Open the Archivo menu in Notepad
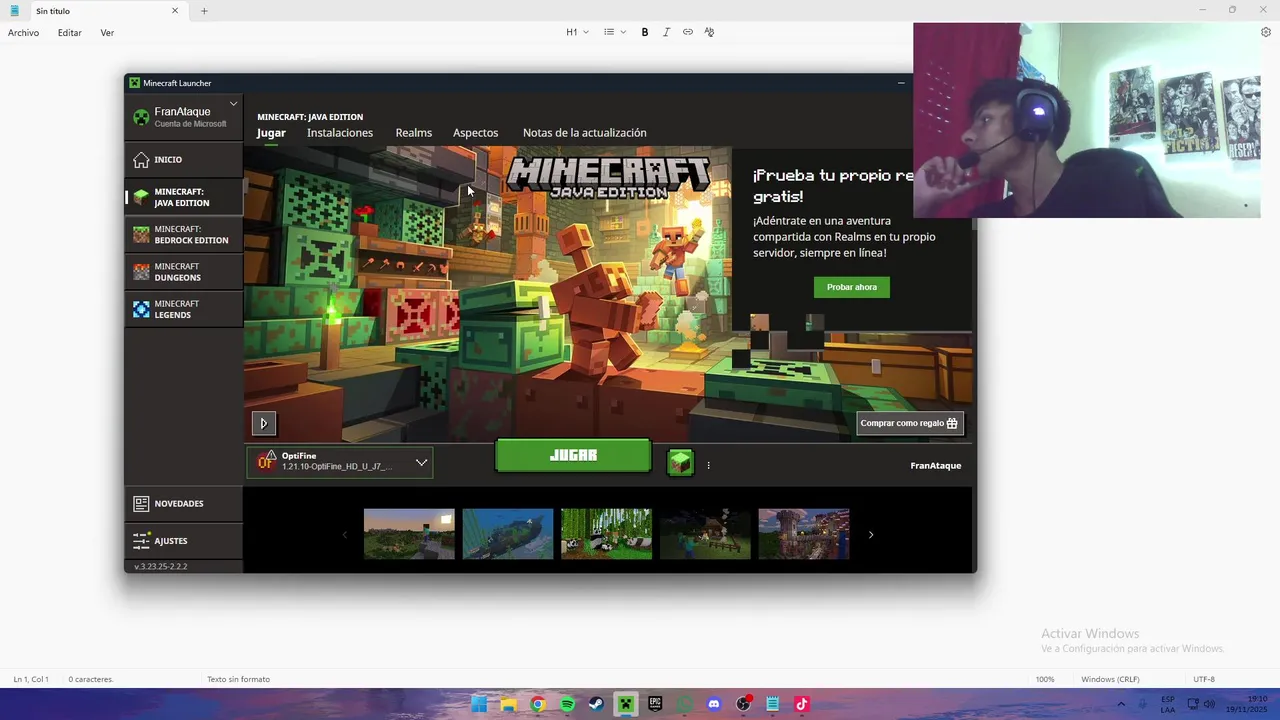1280x720 pixels. click(24, 33)
